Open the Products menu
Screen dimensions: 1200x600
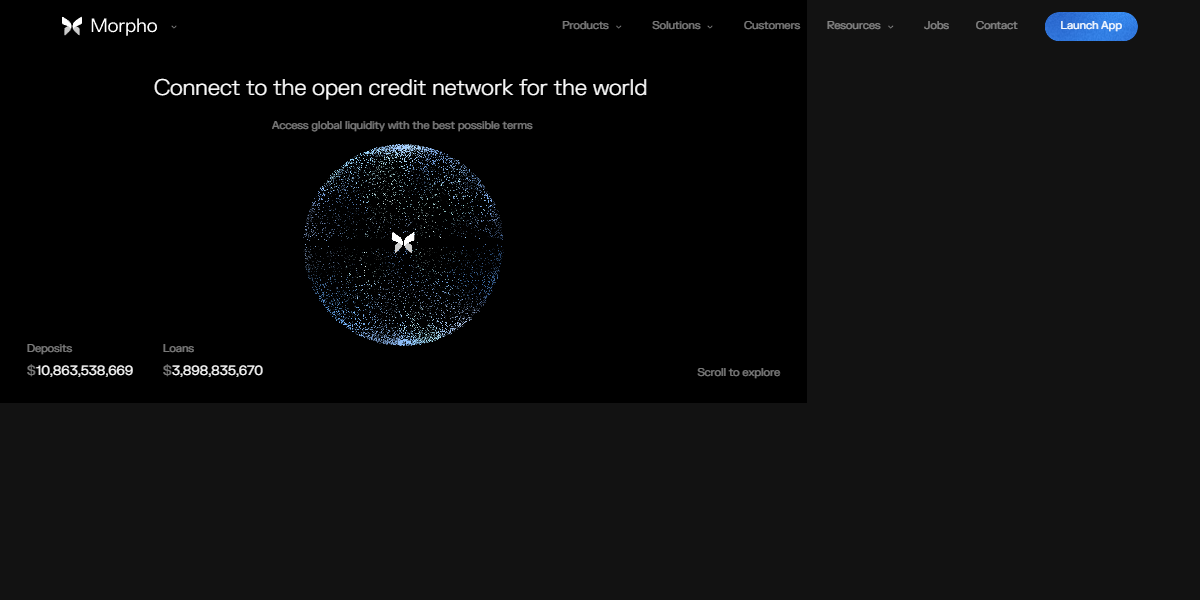[x=585, y=26]
